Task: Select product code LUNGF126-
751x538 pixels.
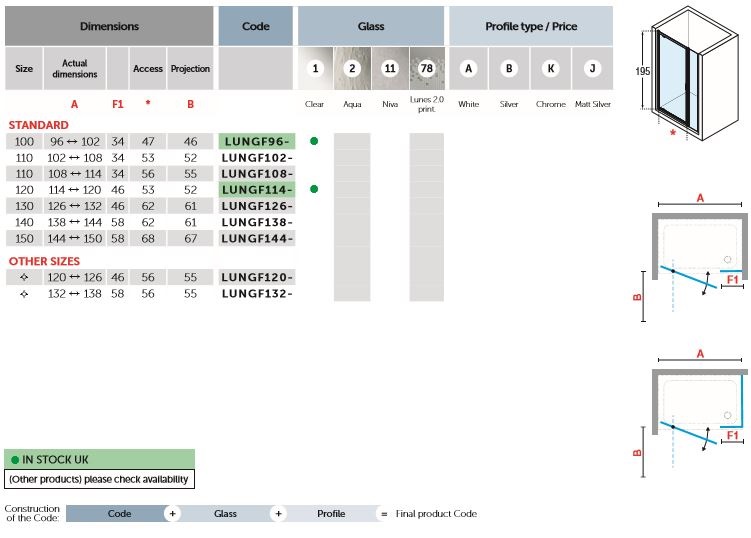Action: click(x=257, y=206)
